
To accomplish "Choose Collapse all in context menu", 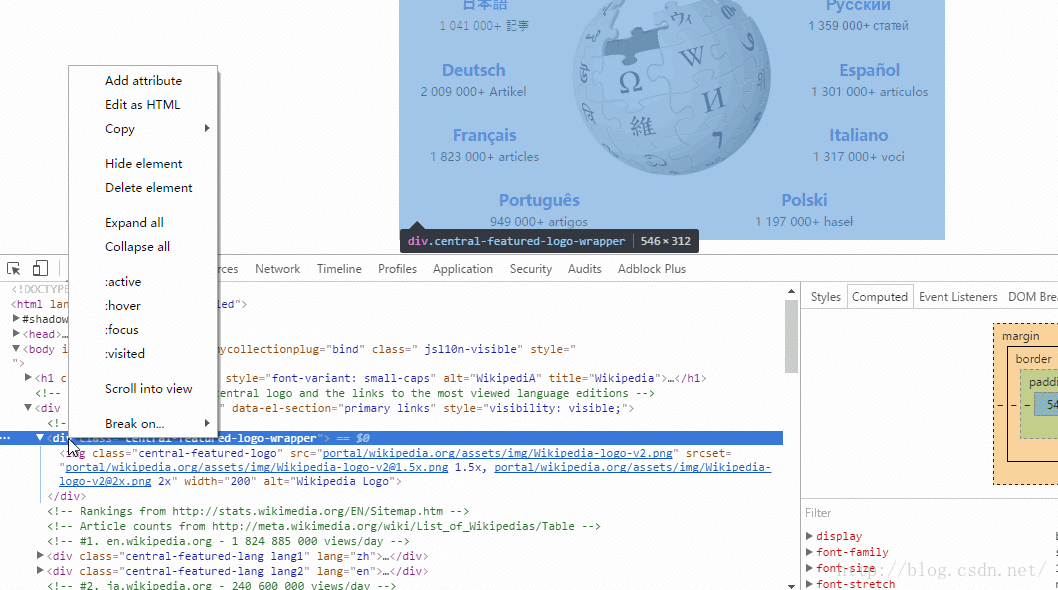I will pos(143,246).
